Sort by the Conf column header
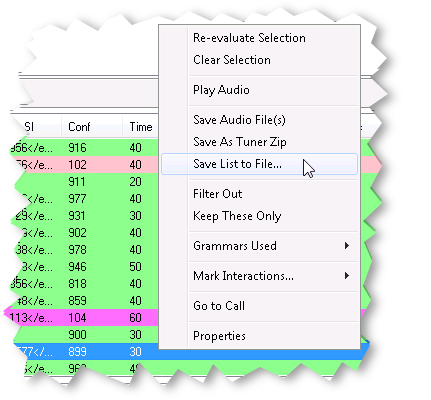The width and height of the screenshot is (431, 400). pos(92,127)
